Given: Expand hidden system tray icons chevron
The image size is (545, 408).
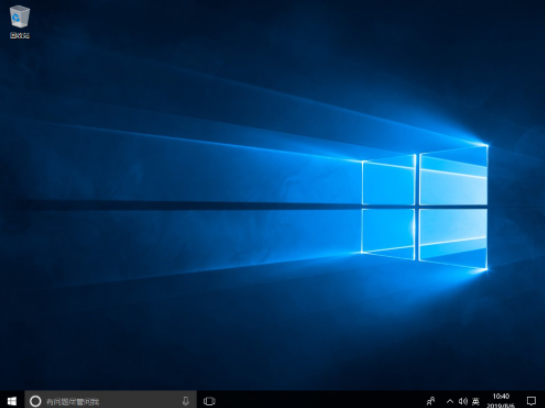Looking at the screenshot, I should point(449,401).
